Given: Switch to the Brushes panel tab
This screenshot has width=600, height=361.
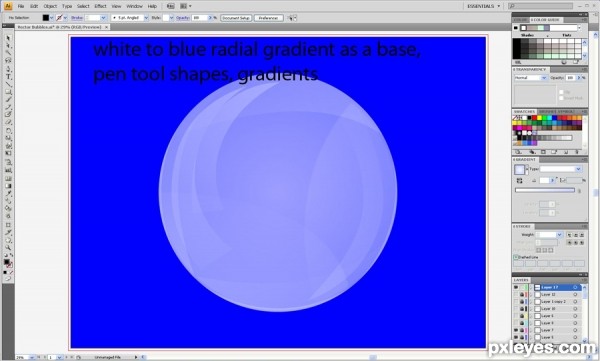Looking at the screenshot, I should [x=548, y=111].
